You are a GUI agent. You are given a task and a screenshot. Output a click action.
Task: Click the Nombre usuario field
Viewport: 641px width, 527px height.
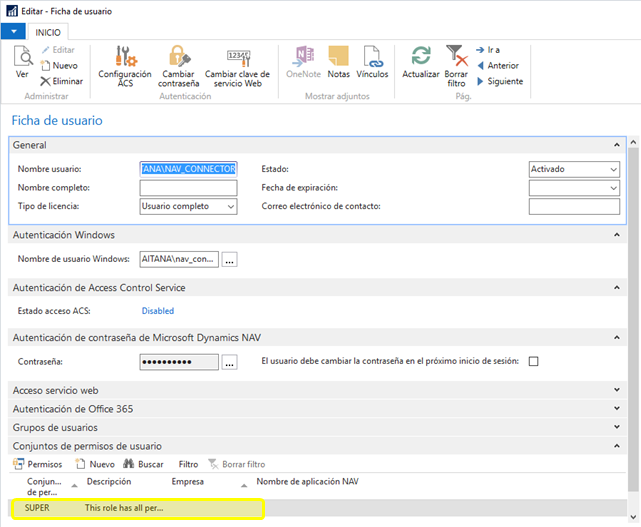click(188, 169)
